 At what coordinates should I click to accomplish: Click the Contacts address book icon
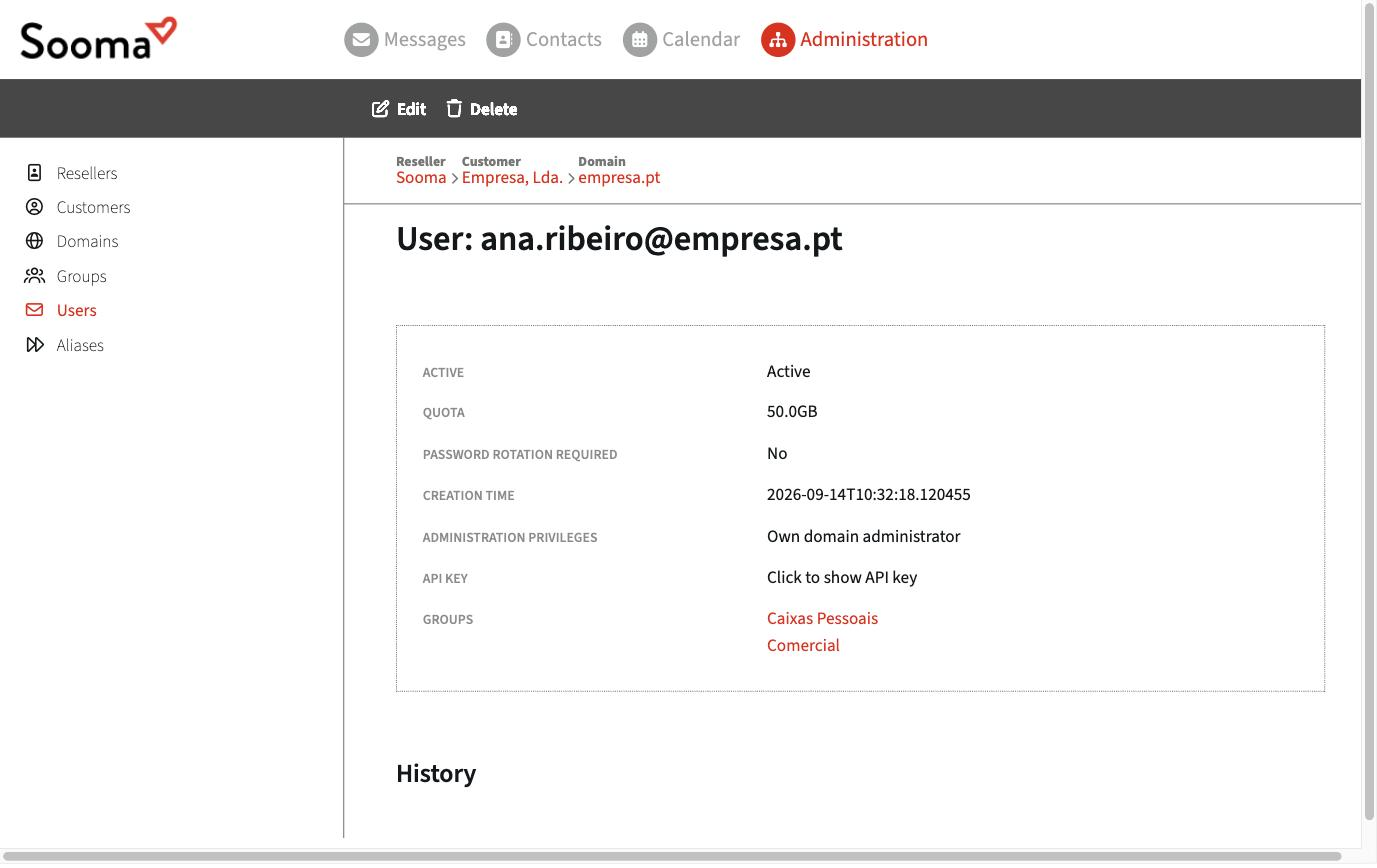(x=503, y=40)
